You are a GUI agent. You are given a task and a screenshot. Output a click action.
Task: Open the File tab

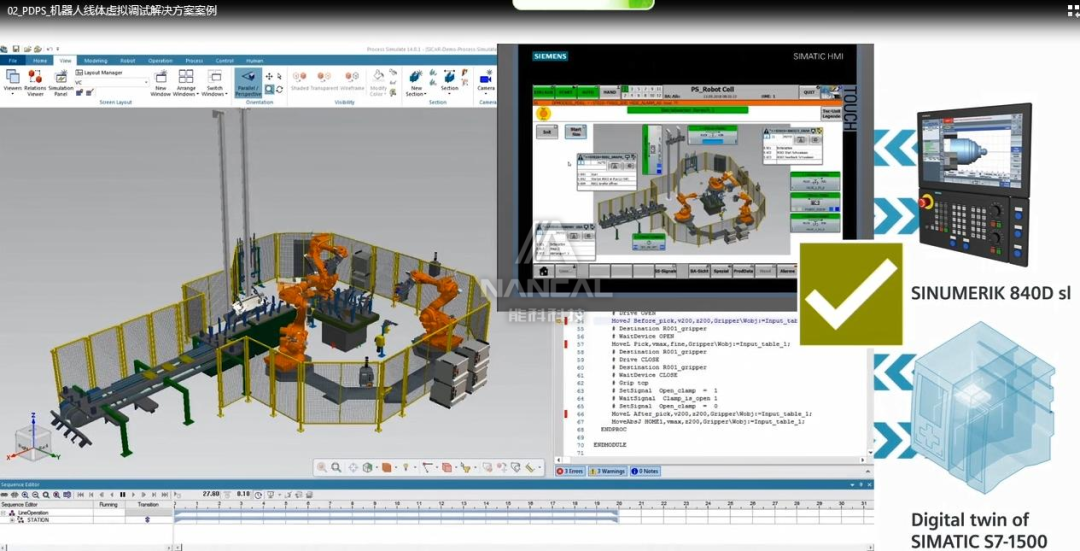tap(12, 61)
